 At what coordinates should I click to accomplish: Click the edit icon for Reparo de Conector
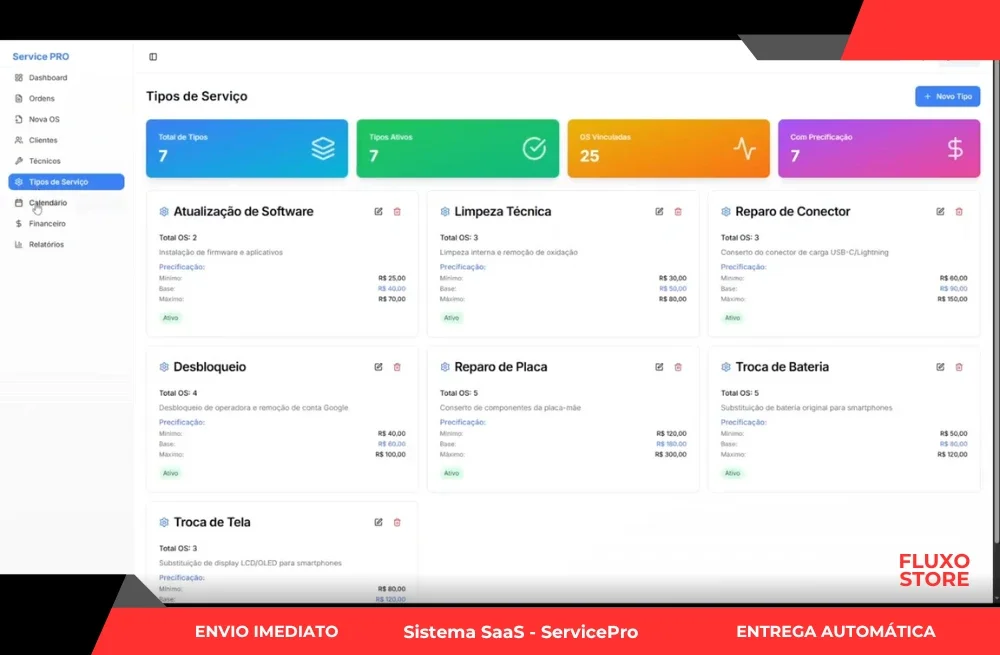click(940, 212)
